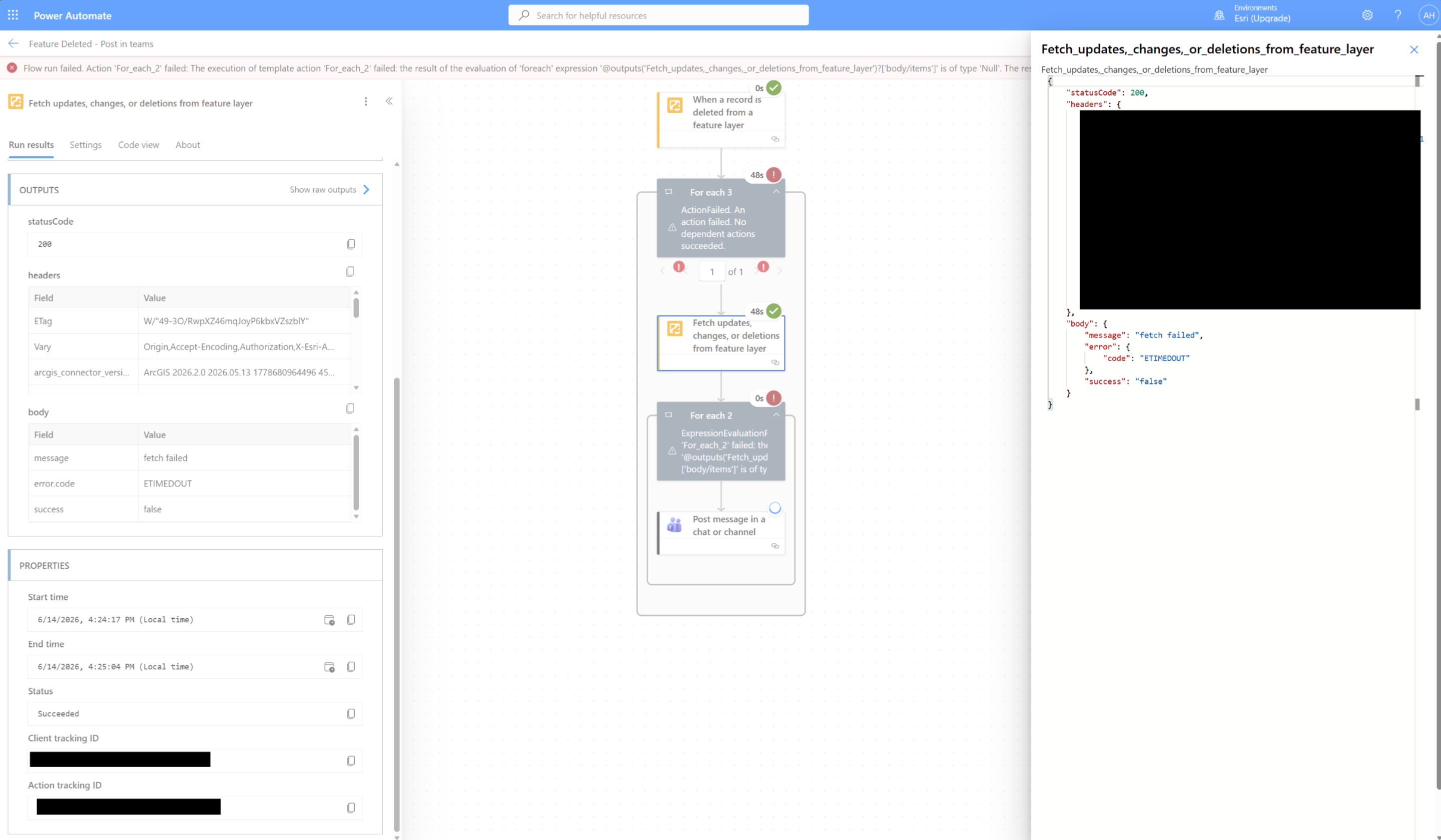Open the AH account avatar
Screen dimensions: 1441x840
[1428, 15]
